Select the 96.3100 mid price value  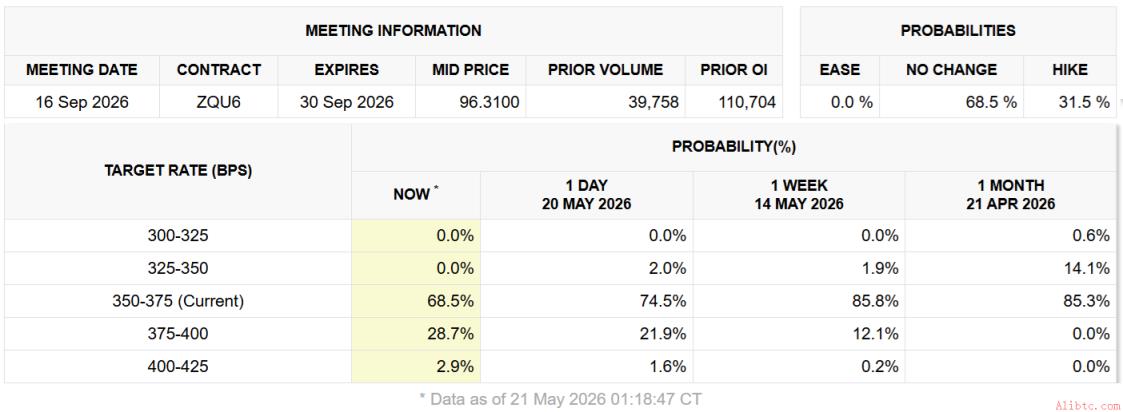point(488,102)
